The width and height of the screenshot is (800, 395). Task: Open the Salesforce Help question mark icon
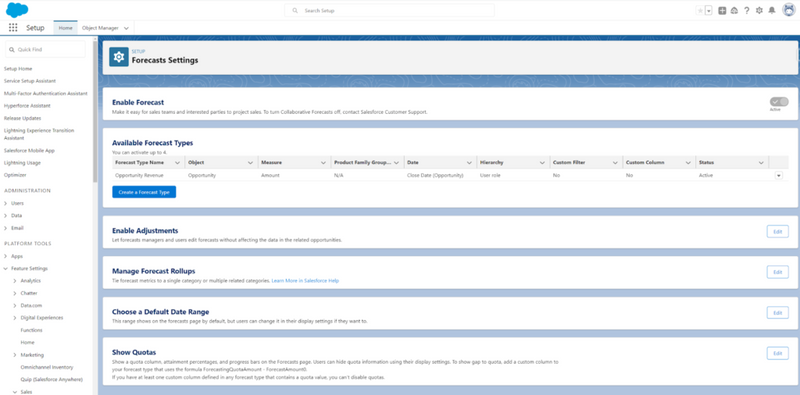point(747,11)
